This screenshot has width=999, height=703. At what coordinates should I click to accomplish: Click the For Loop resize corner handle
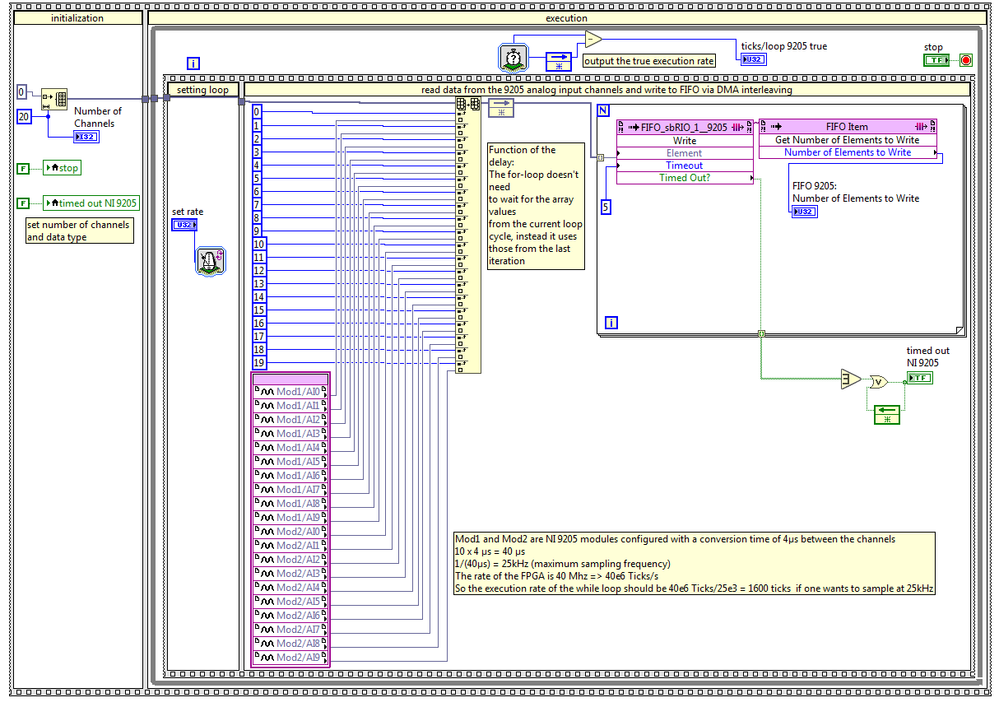959,330
